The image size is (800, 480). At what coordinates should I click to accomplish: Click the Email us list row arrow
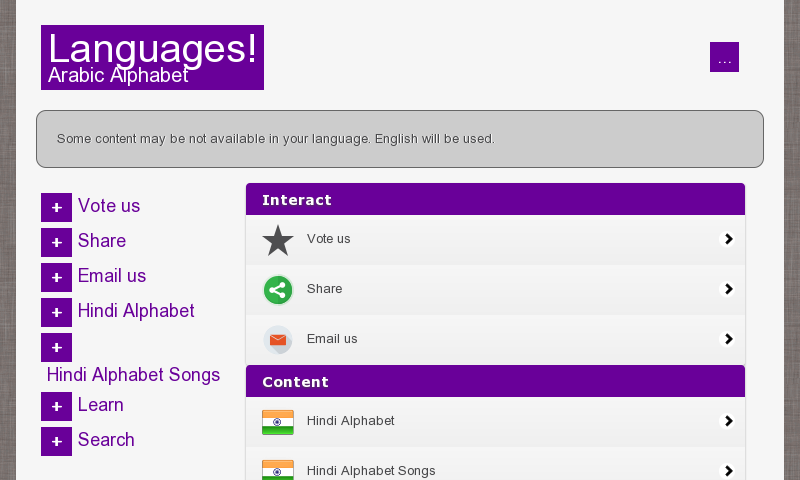click(x=729, y=339)
